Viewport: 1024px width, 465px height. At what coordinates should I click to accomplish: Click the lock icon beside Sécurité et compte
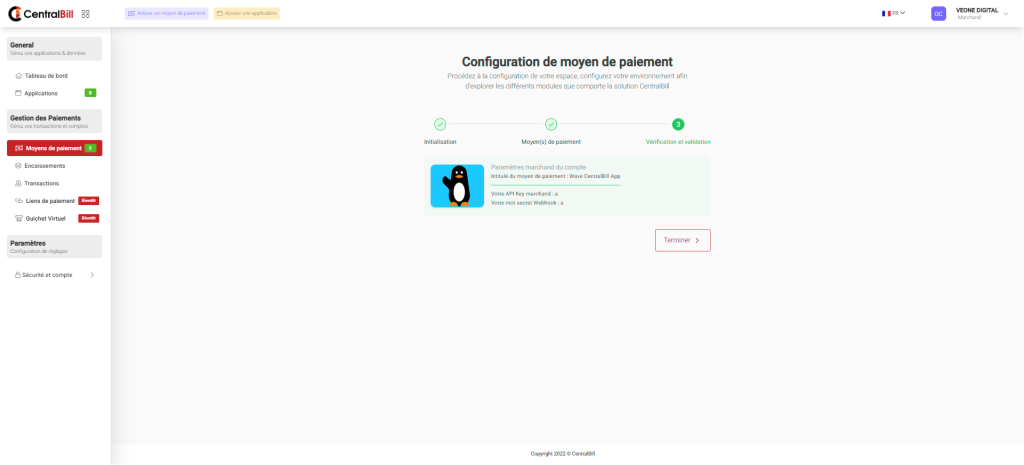(x=18, y=275)
